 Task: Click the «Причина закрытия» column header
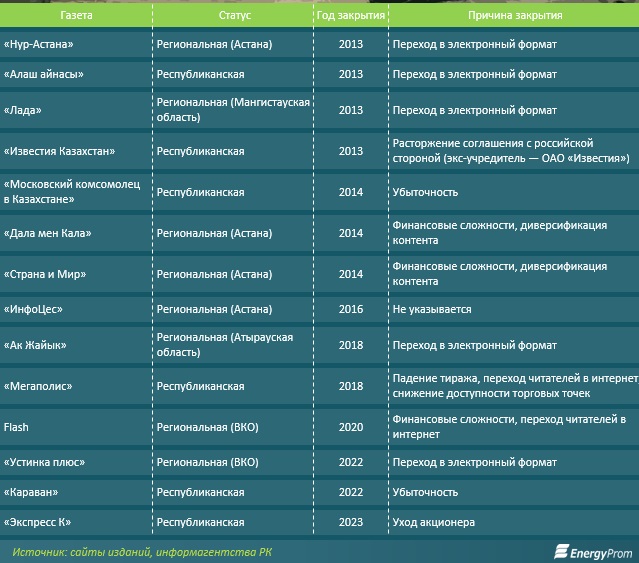[515, 15]
